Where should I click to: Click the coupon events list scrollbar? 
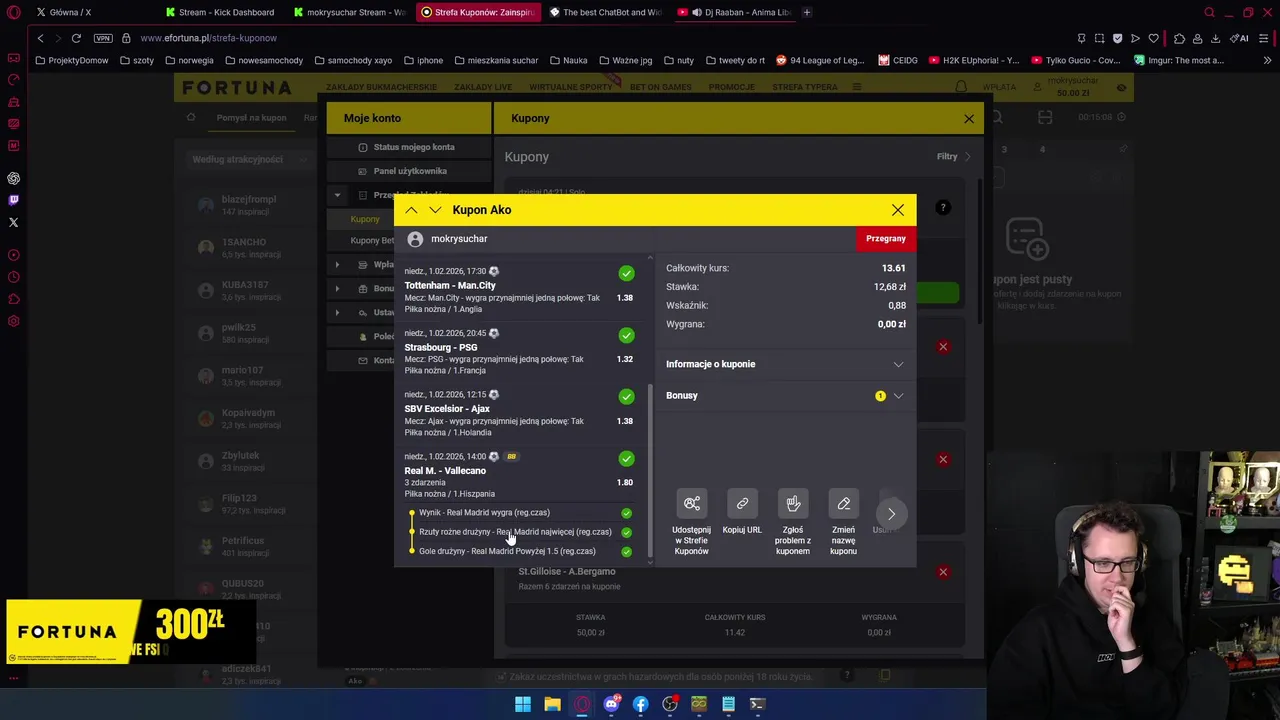[x=651, y=469]
